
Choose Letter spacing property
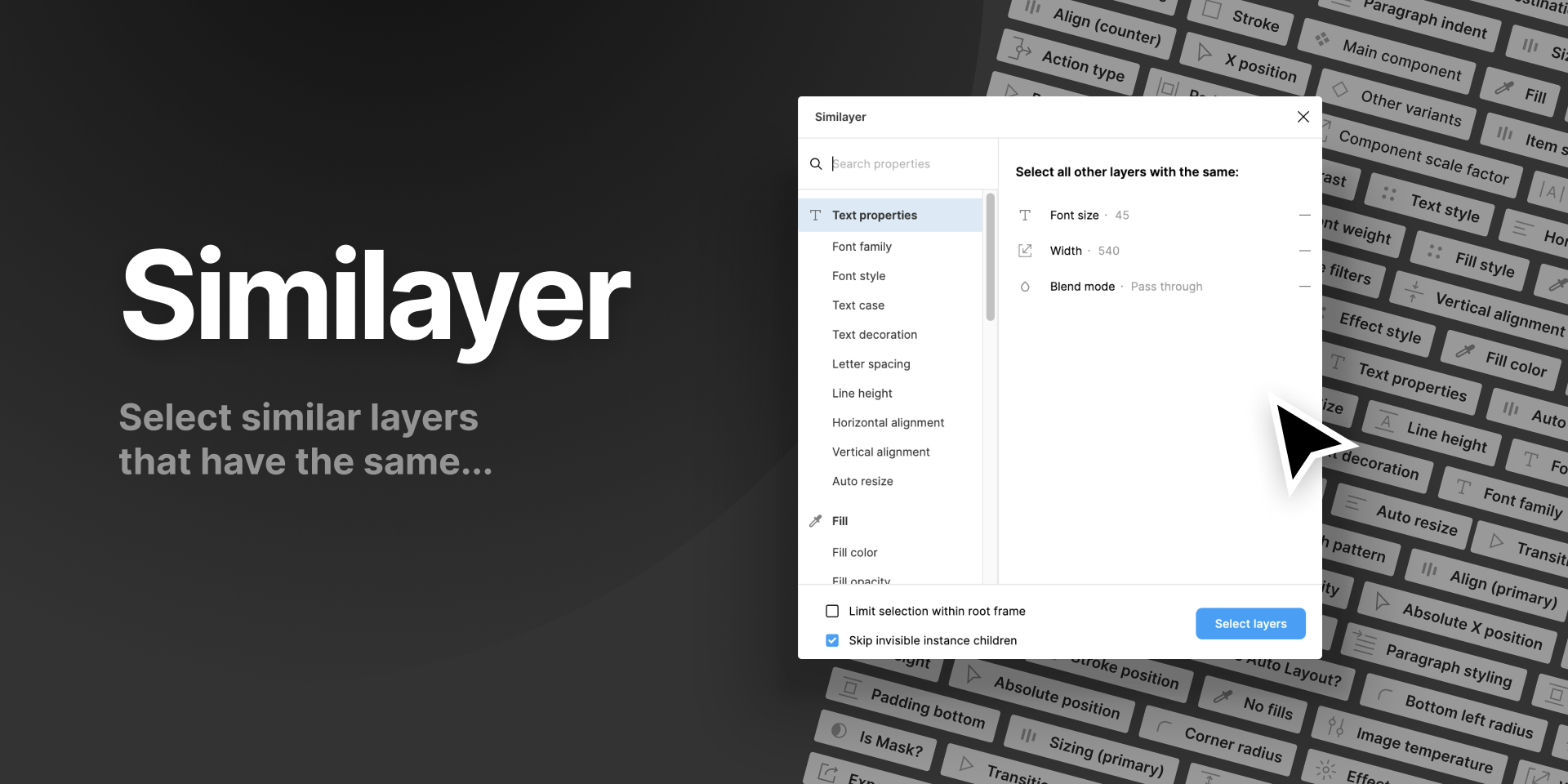[x=871, y=364]
